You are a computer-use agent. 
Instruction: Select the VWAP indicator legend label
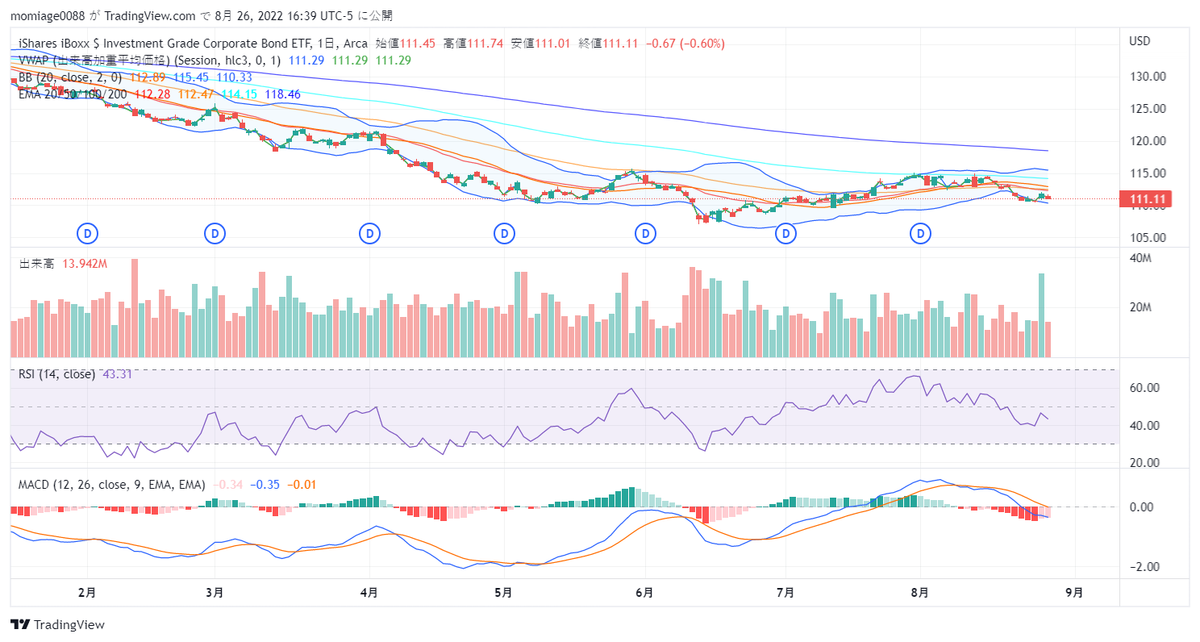point(150,60)
